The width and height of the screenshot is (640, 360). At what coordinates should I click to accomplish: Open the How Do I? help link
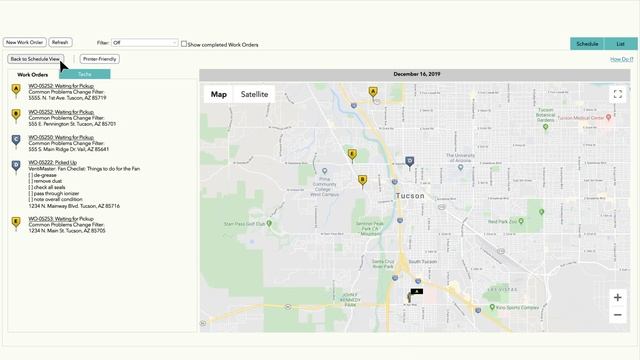[x=621, y=60]
